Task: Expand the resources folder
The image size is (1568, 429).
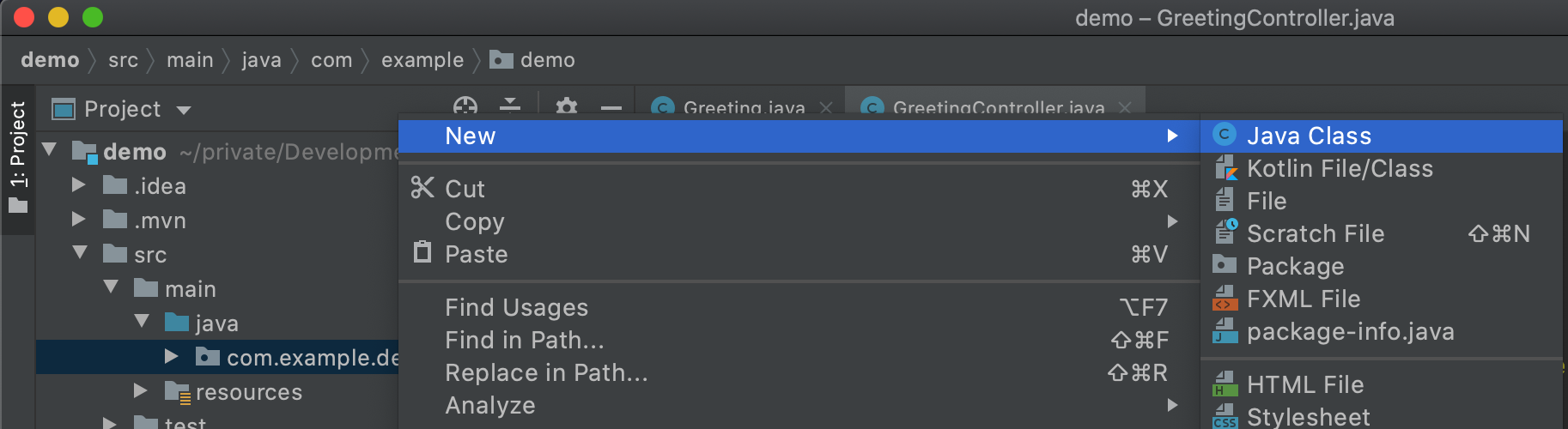Action: pos(141,391)
